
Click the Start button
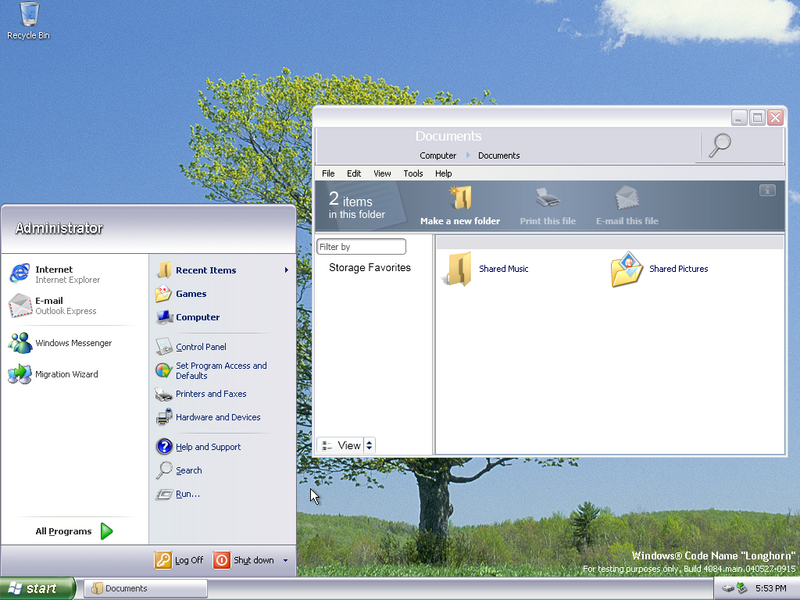point(38,588)
